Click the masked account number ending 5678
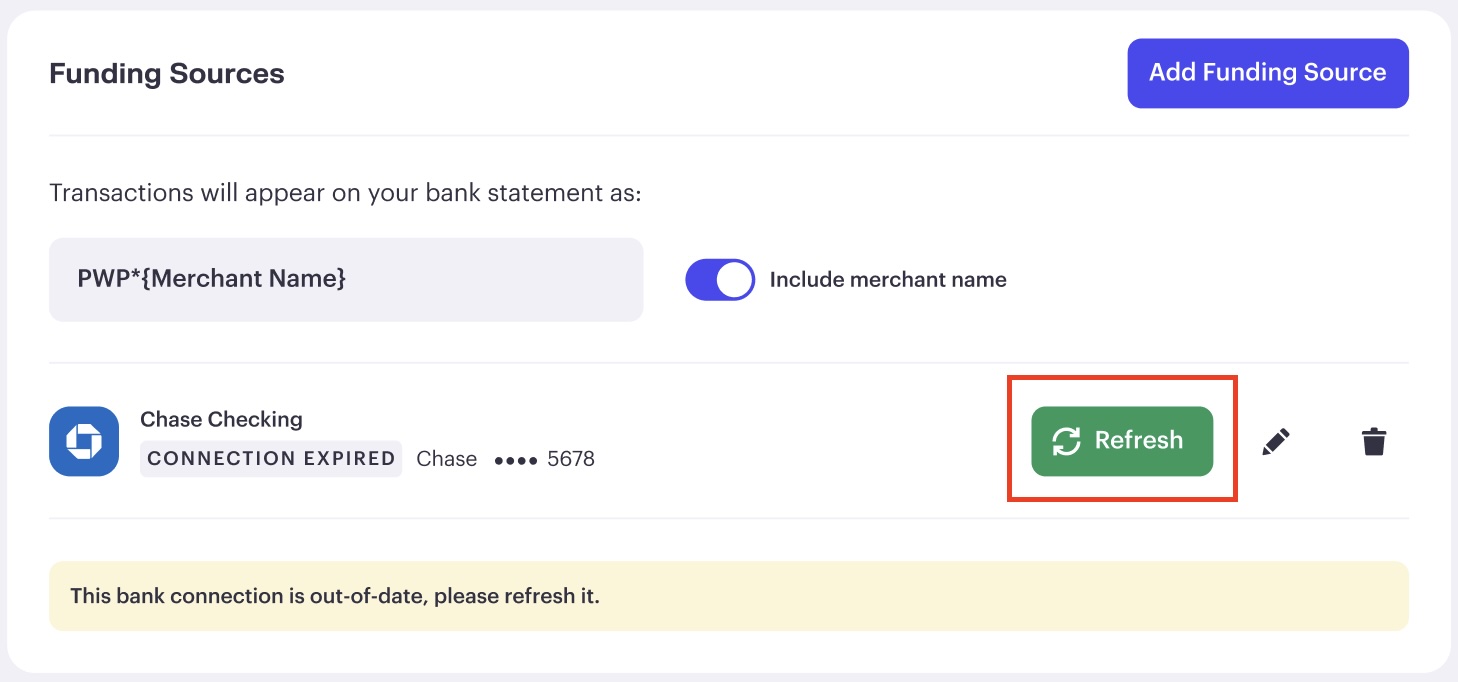Viewport: 1458px width, 682px height. [x=545, y=459]
